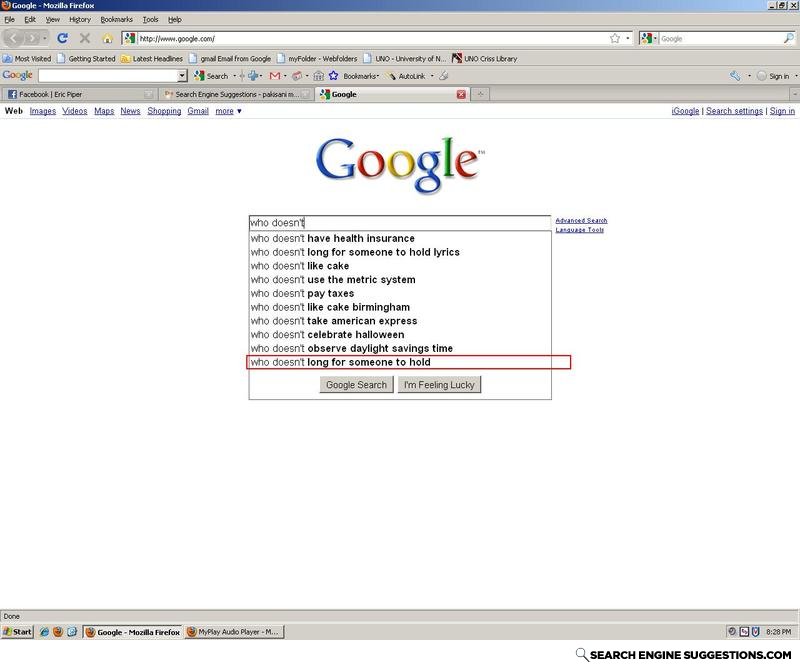Go to the home page via the Home icon

pyautogui.click(x=107, y=38)
